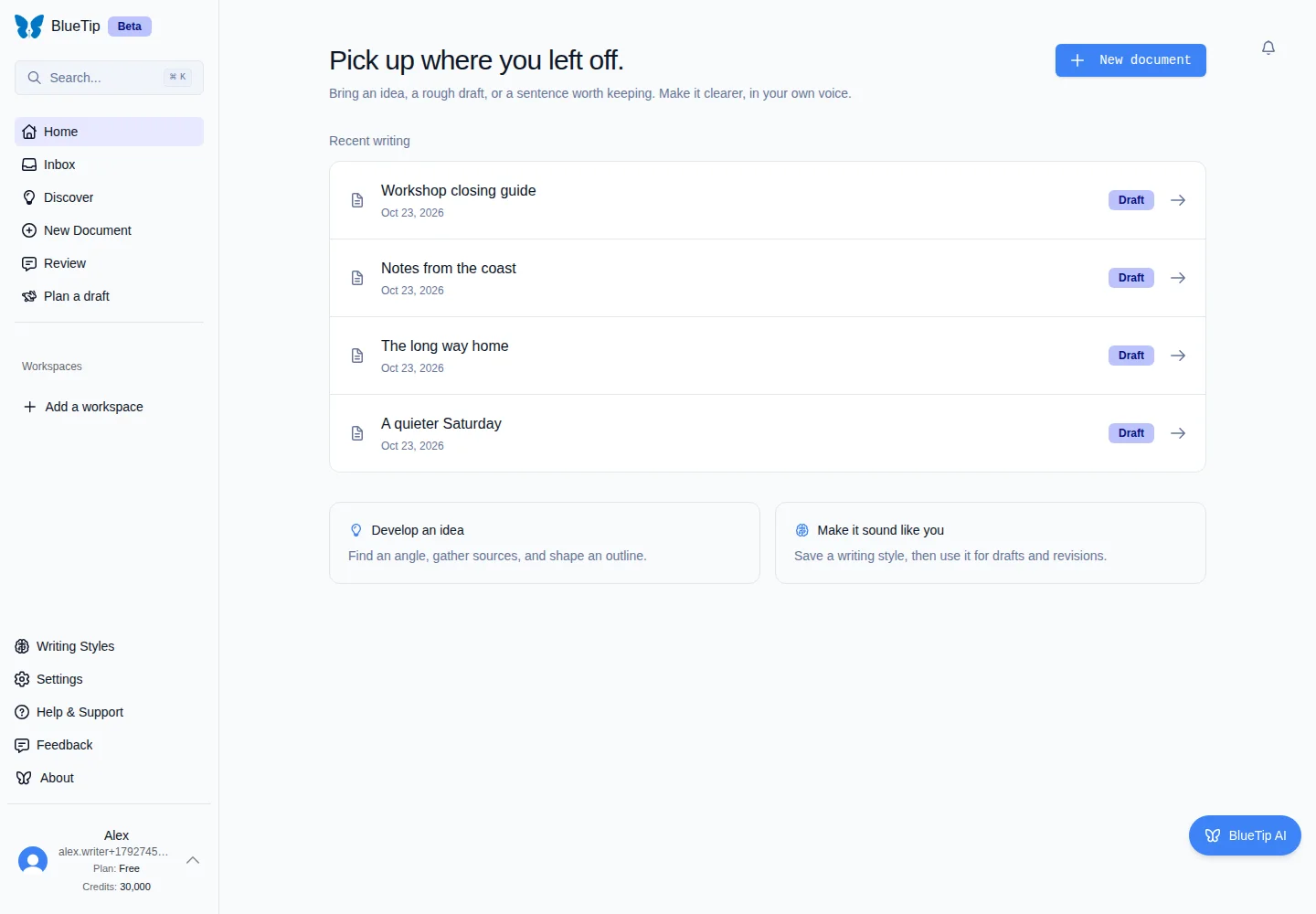The height and width of the screenshot is (914, 1316).
Task: Click the search magnifier icon
Action: [34, 78]
